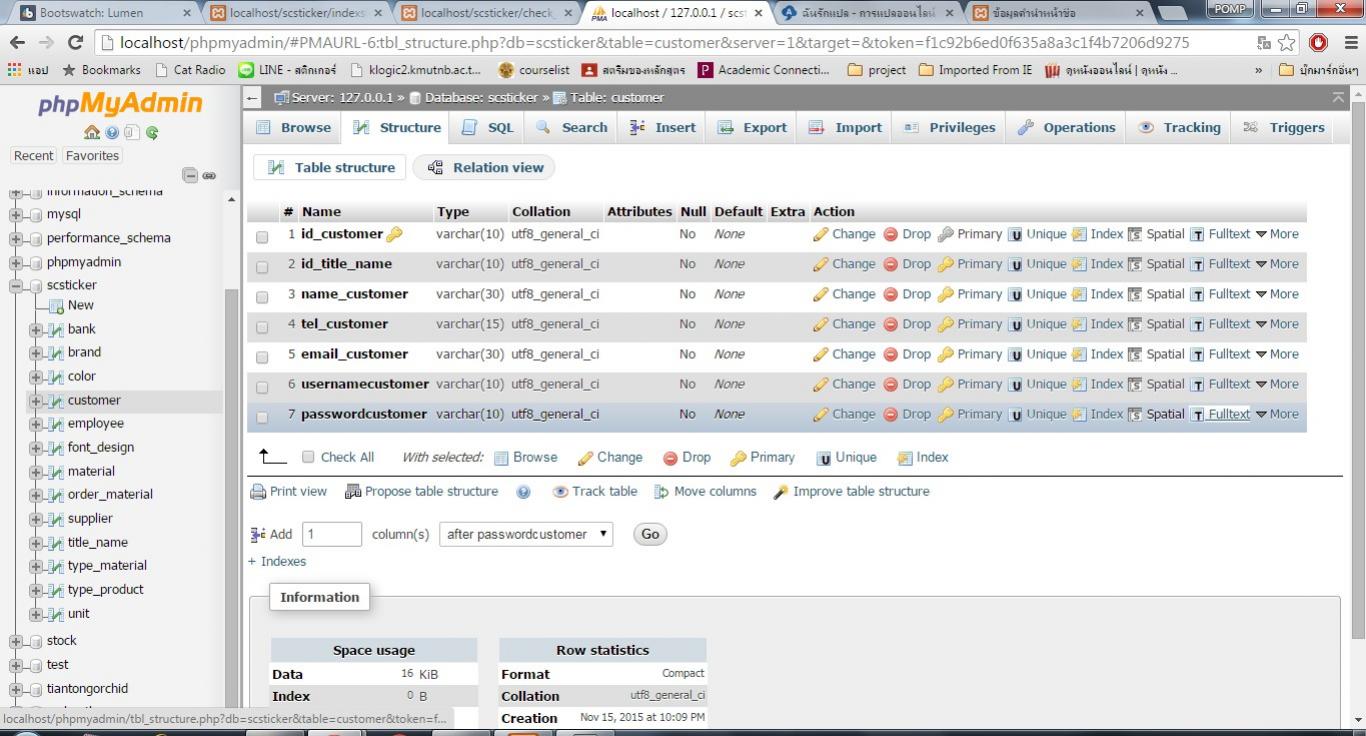Screen dimensions: 1366x736
Task: Open phpMyAdmin home icon
Action: pyautogui.click(x=92, y=132)
